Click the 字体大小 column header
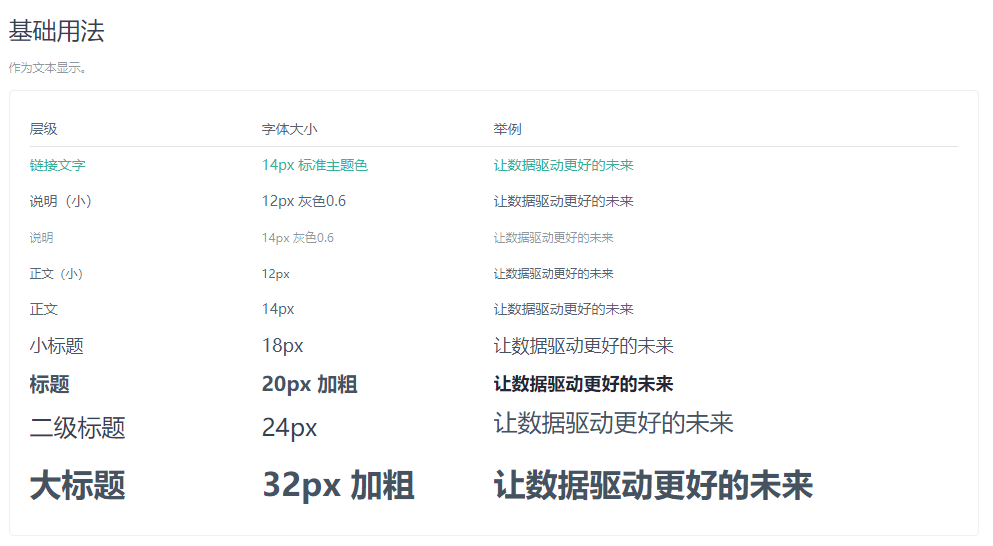The height and width of the screenshot is (546, 993). (289, 129)
